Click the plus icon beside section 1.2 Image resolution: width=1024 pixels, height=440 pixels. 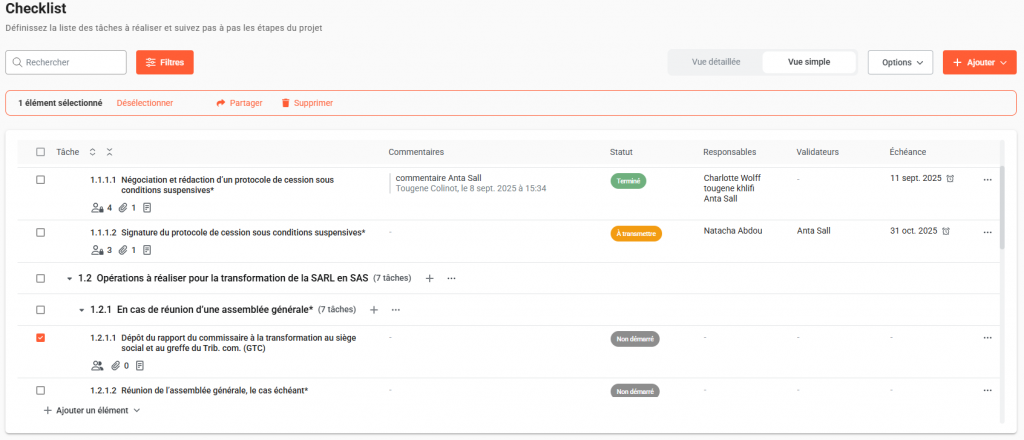[x=430, y=278]
